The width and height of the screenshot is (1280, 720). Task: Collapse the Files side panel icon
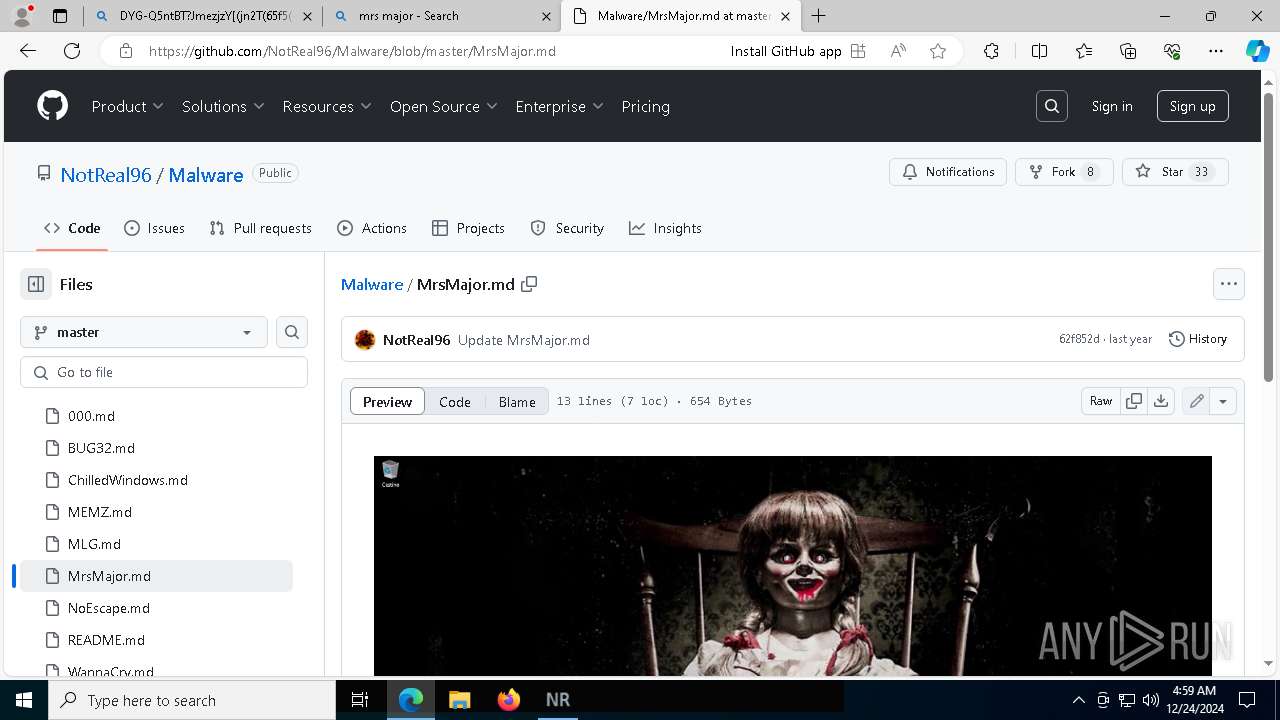tap(36, 284)
